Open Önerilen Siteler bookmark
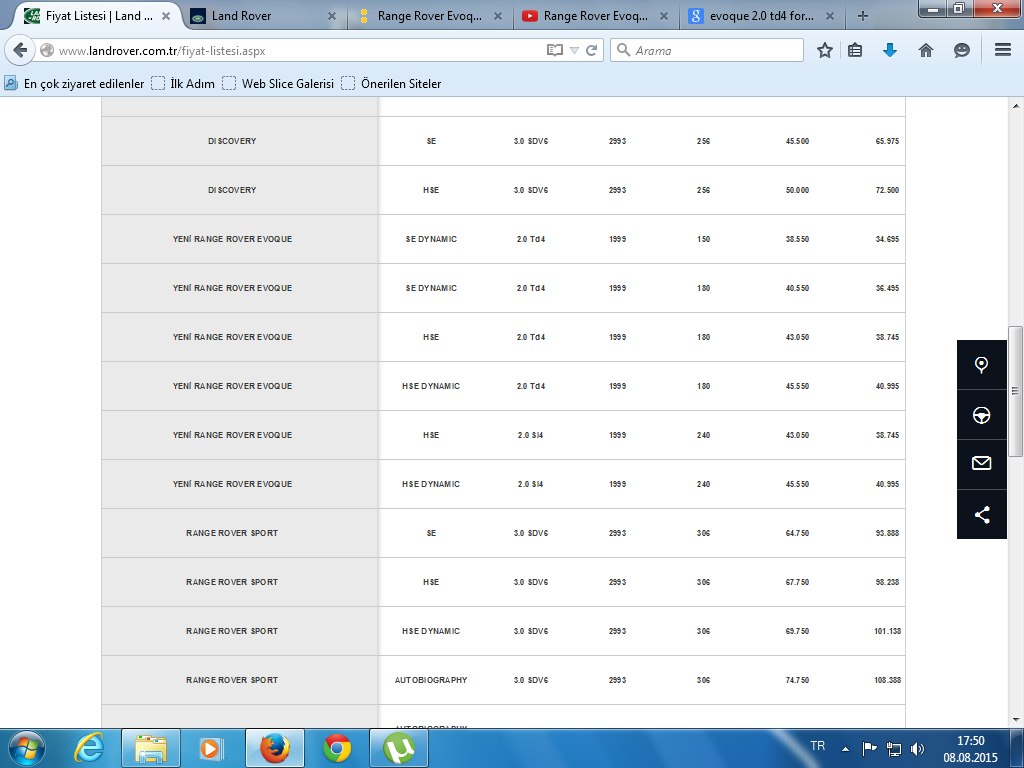This screenshot has width=1024, height=768. click(391, 84)
